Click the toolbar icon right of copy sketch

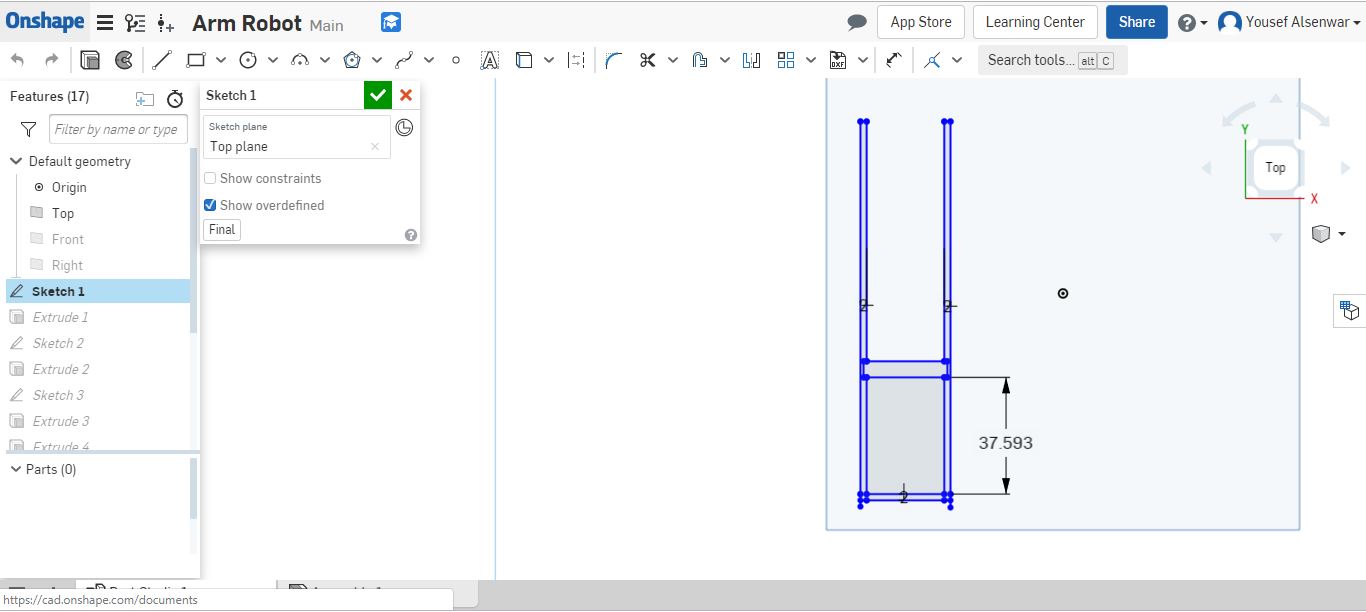click(x=124, y=60)
